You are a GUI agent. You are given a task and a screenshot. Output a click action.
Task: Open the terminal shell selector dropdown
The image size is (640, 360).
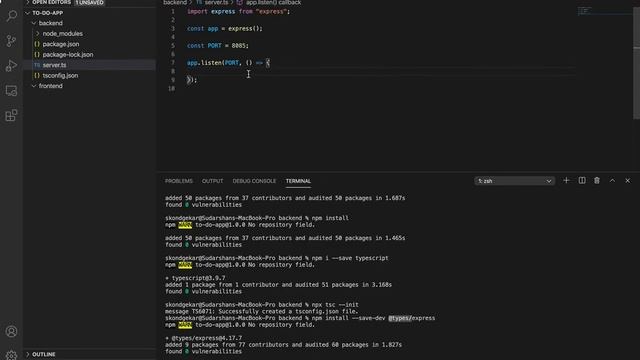514,181
